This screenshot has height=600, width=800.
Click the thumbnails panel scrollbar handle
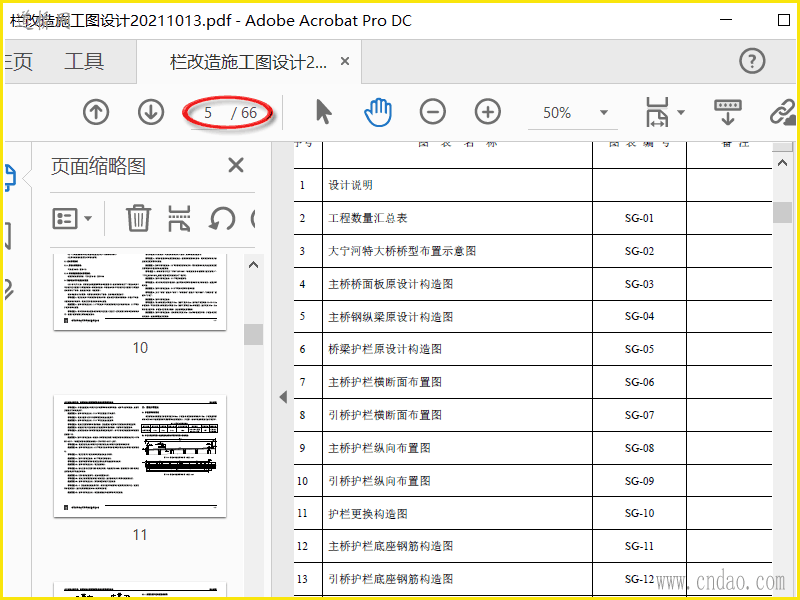[254, 335]
